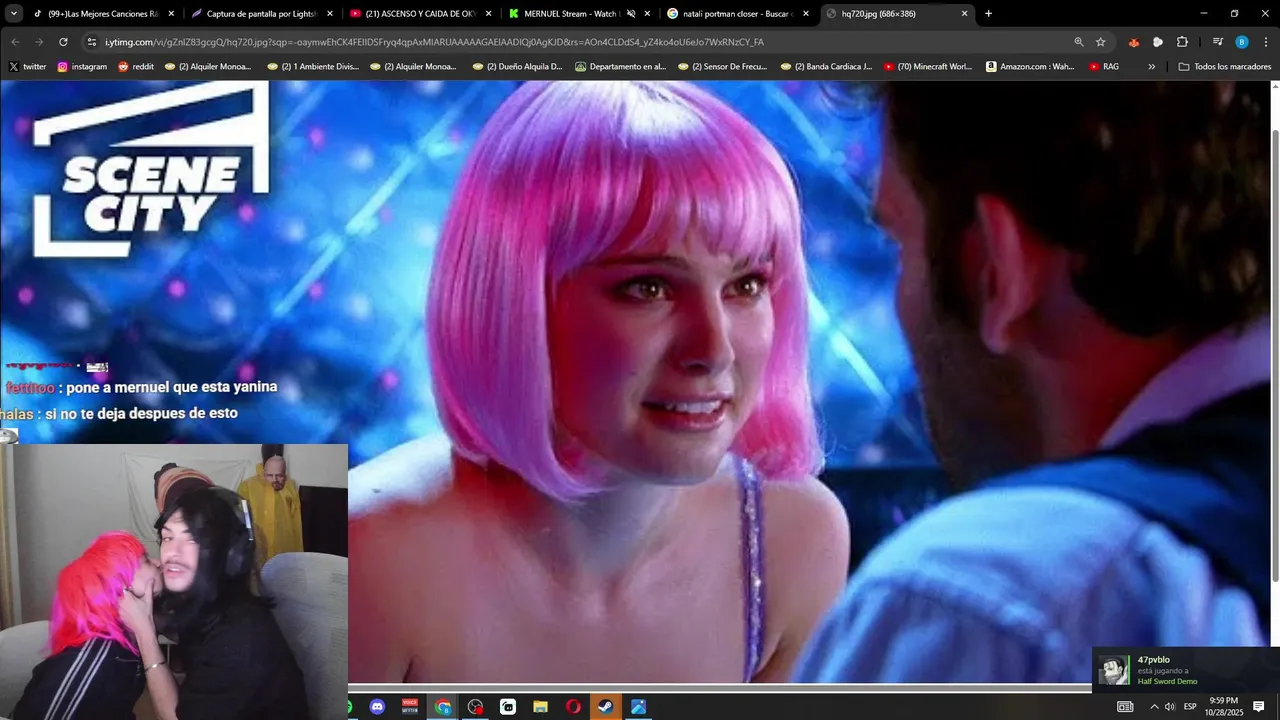Open the Photos app taskbar icon
This screenshot has height=720, width=1280.
tap(638, 707)
